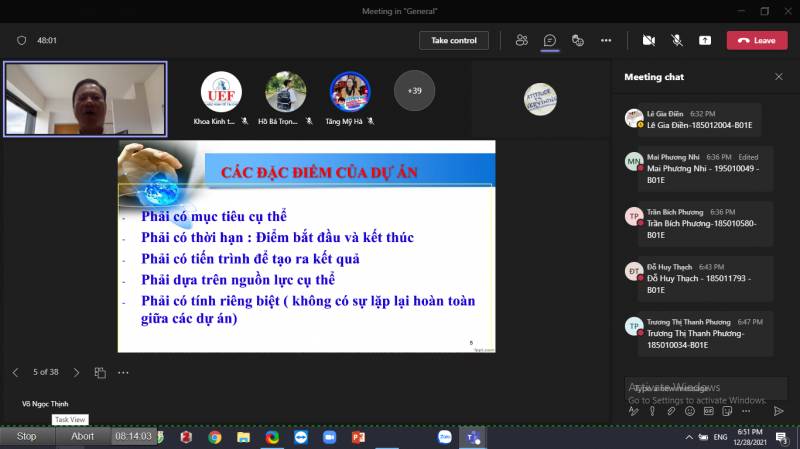Toggle the meeting chat panel icon

[549, 40]
